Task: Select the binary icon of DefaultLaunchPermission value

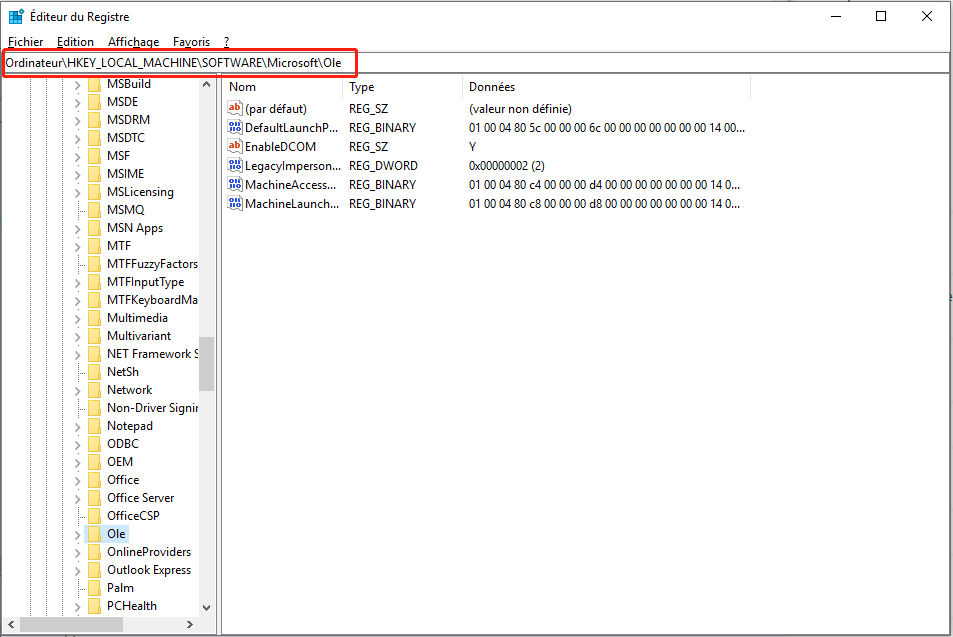Action: click(235, 128)
